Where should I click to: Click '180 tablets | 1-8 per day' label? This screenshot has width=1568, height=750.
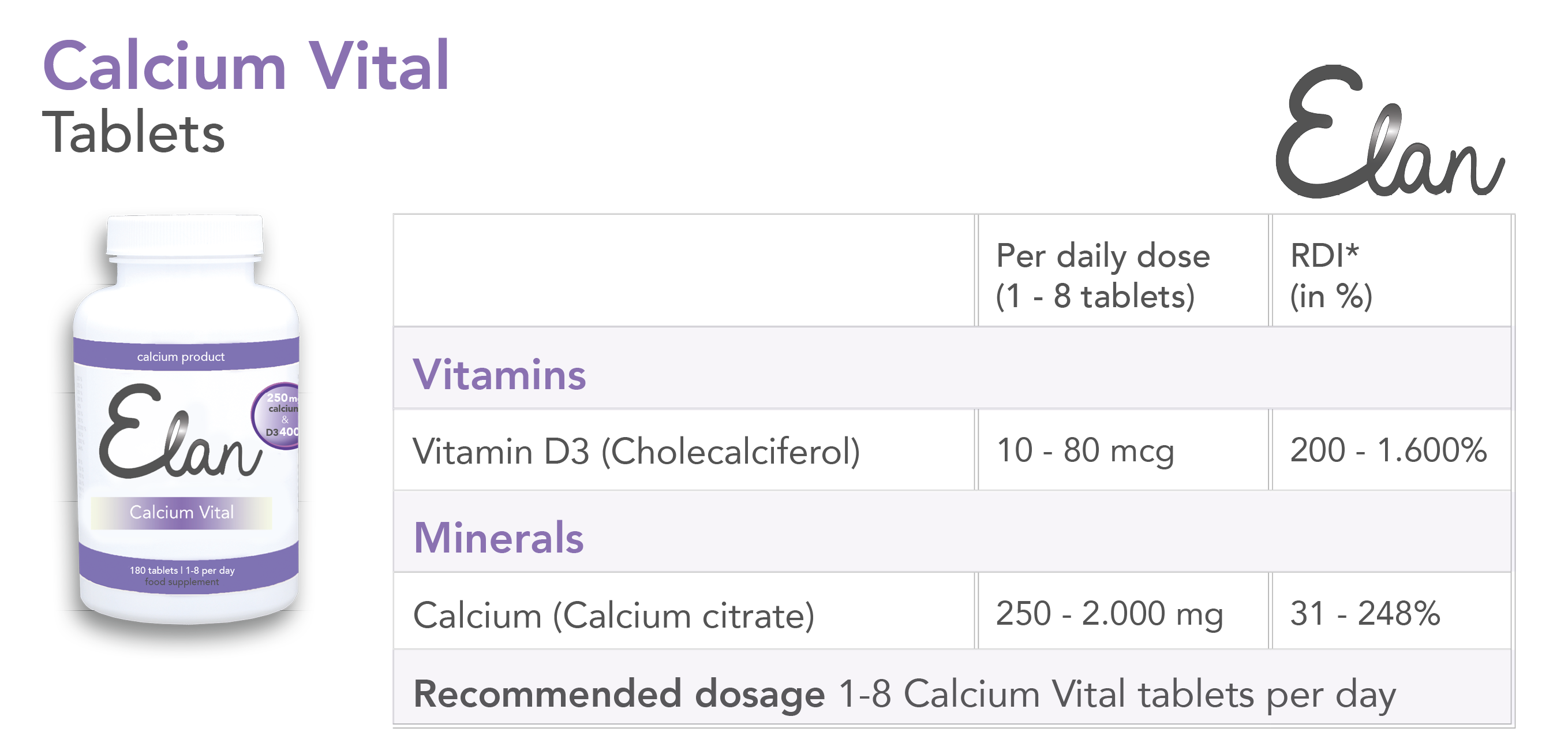pyautogui.click(x=182, y=570)
